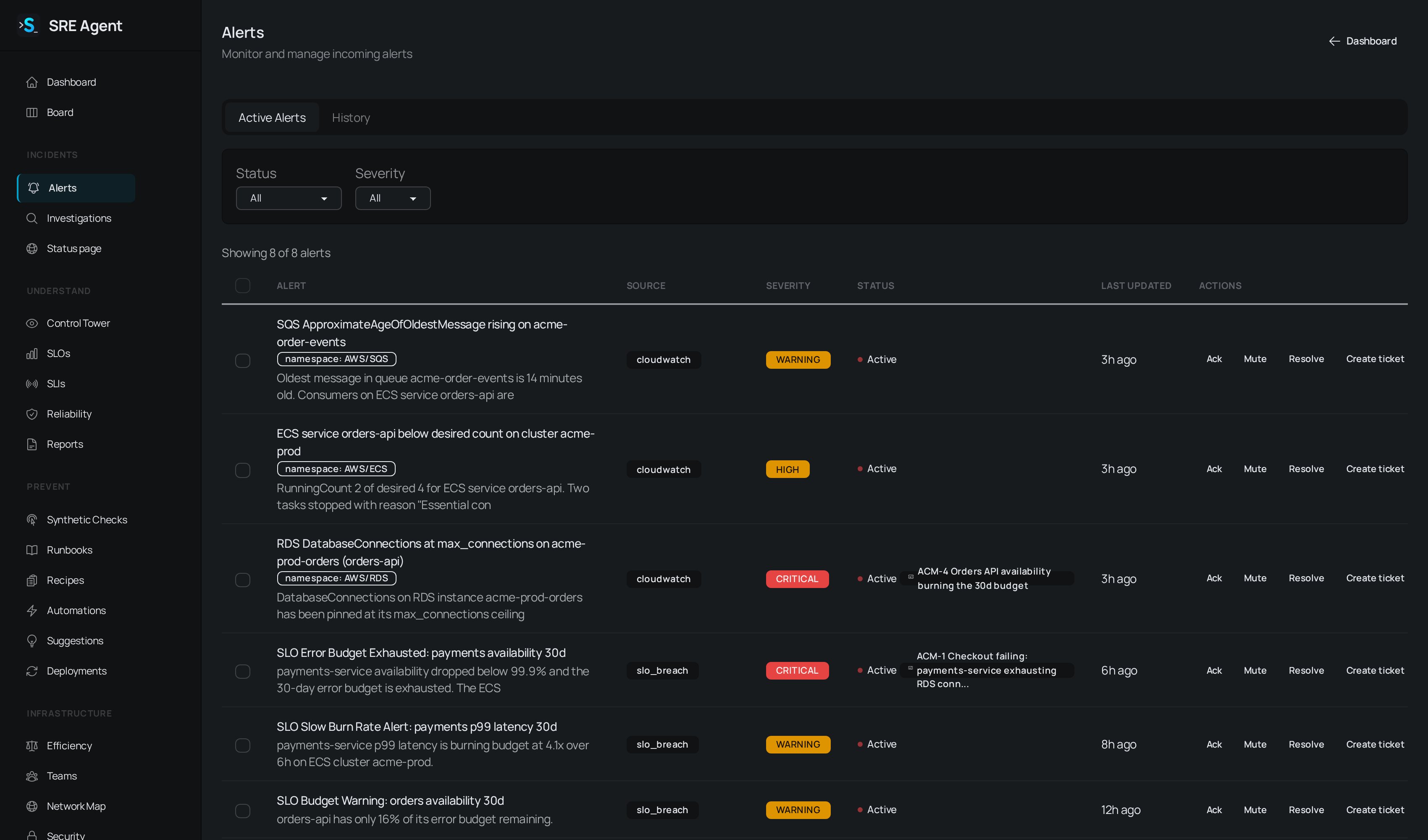Image resolution: width=1428 pixels, height=840 pixels.
Task: Switch to the Active Alerts tab
Action: pos(272,117)
